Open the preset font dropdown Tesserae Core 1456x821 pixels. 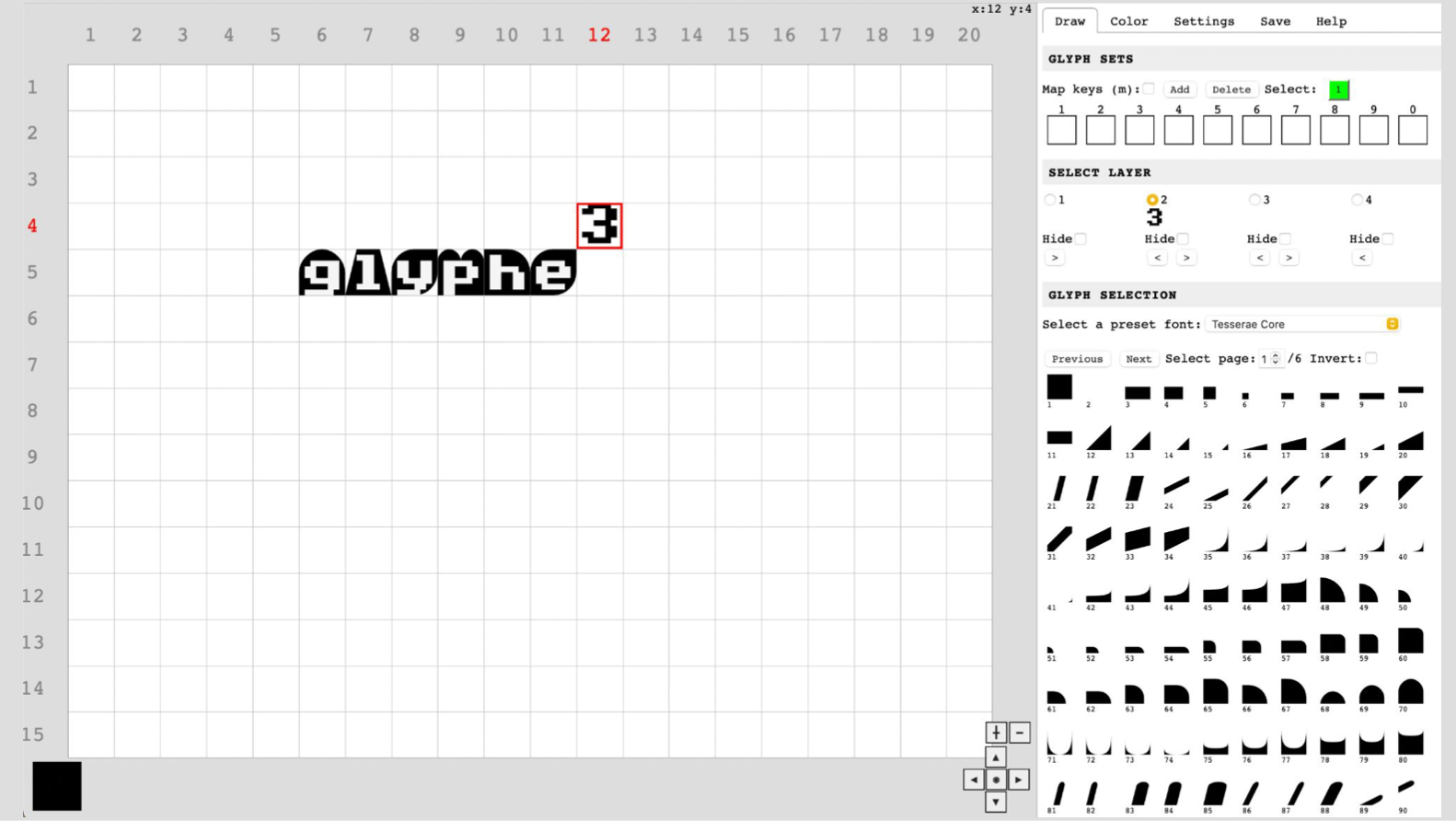tap(1301, 324)
